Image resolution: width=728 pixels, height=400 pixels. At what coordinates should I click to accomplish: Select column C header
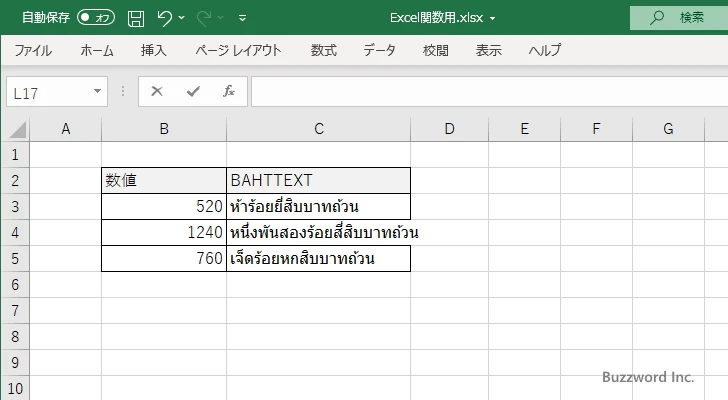[x=318, y=128]
